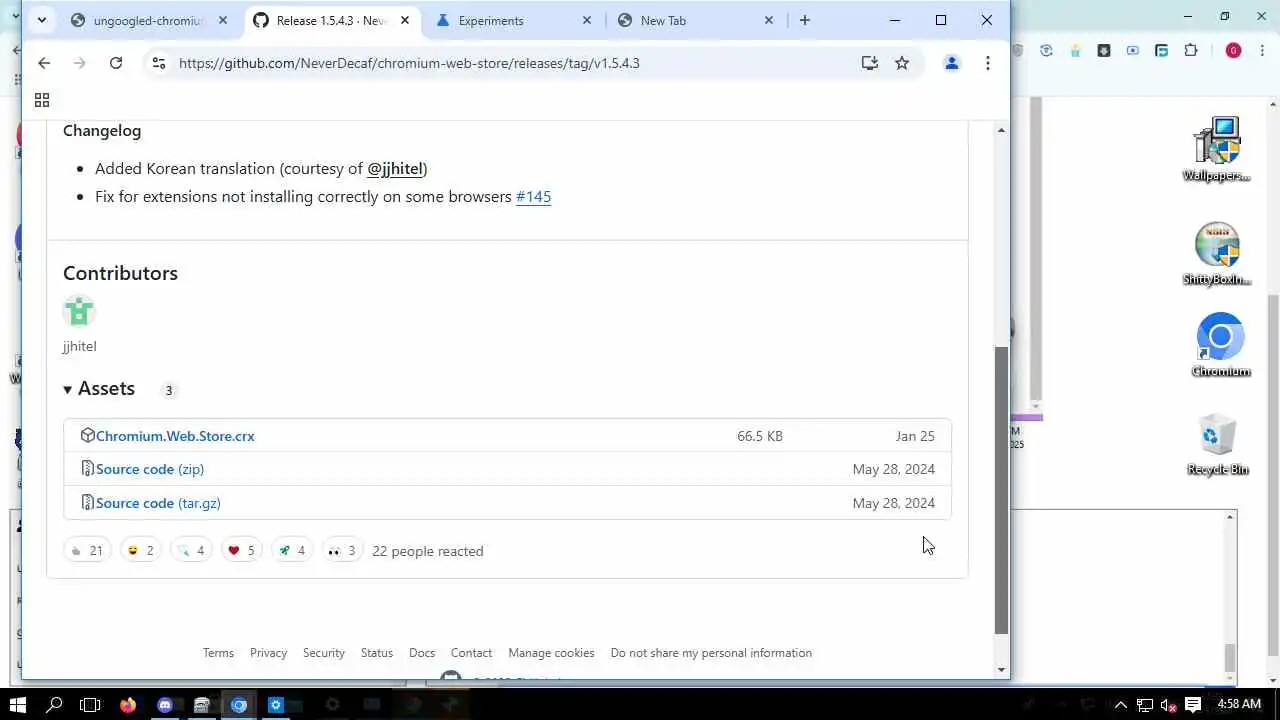Download Chromium.Web.Store.crx asset

coord(175,436)
